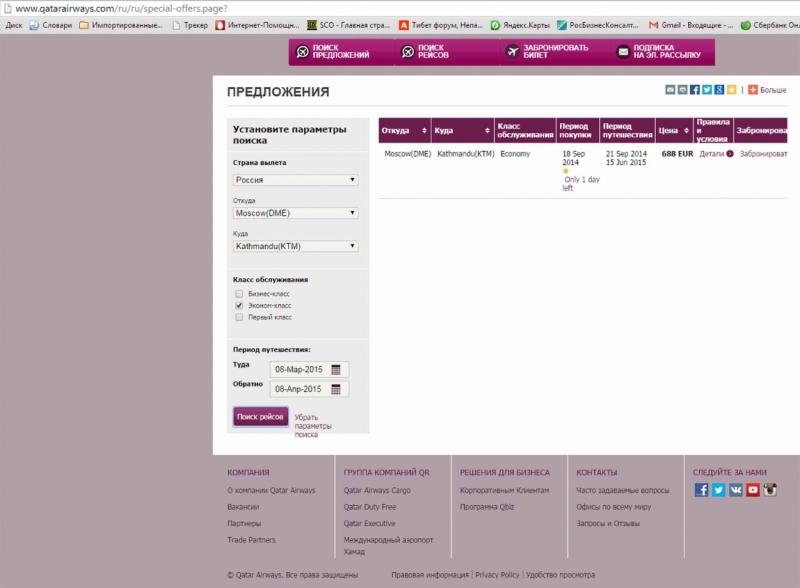Click the email share icon beside Предложения heading
800x588 pixels.
pos(670,90)
